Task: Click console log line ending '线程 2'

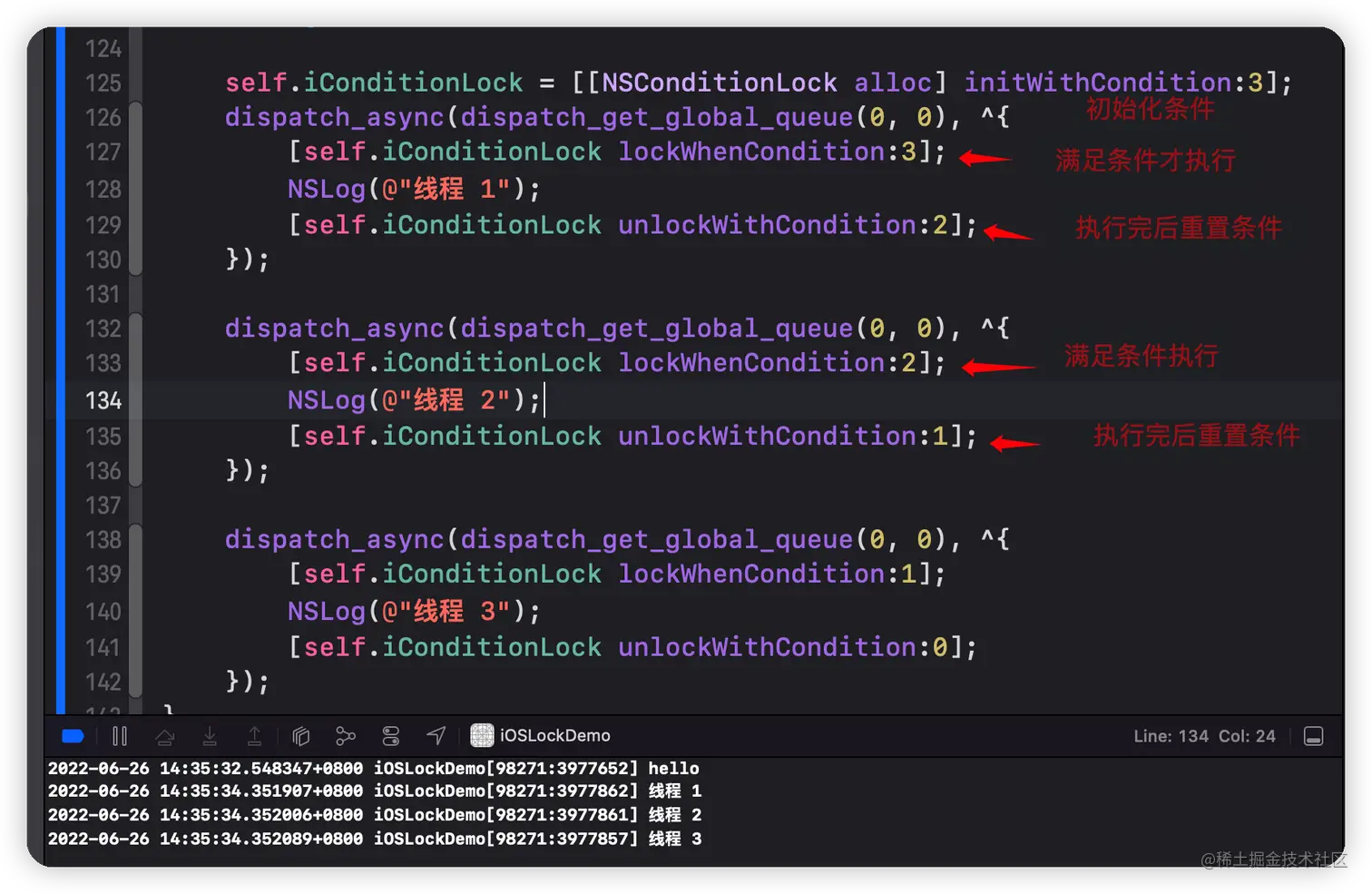Action: [x=375, y=815]
